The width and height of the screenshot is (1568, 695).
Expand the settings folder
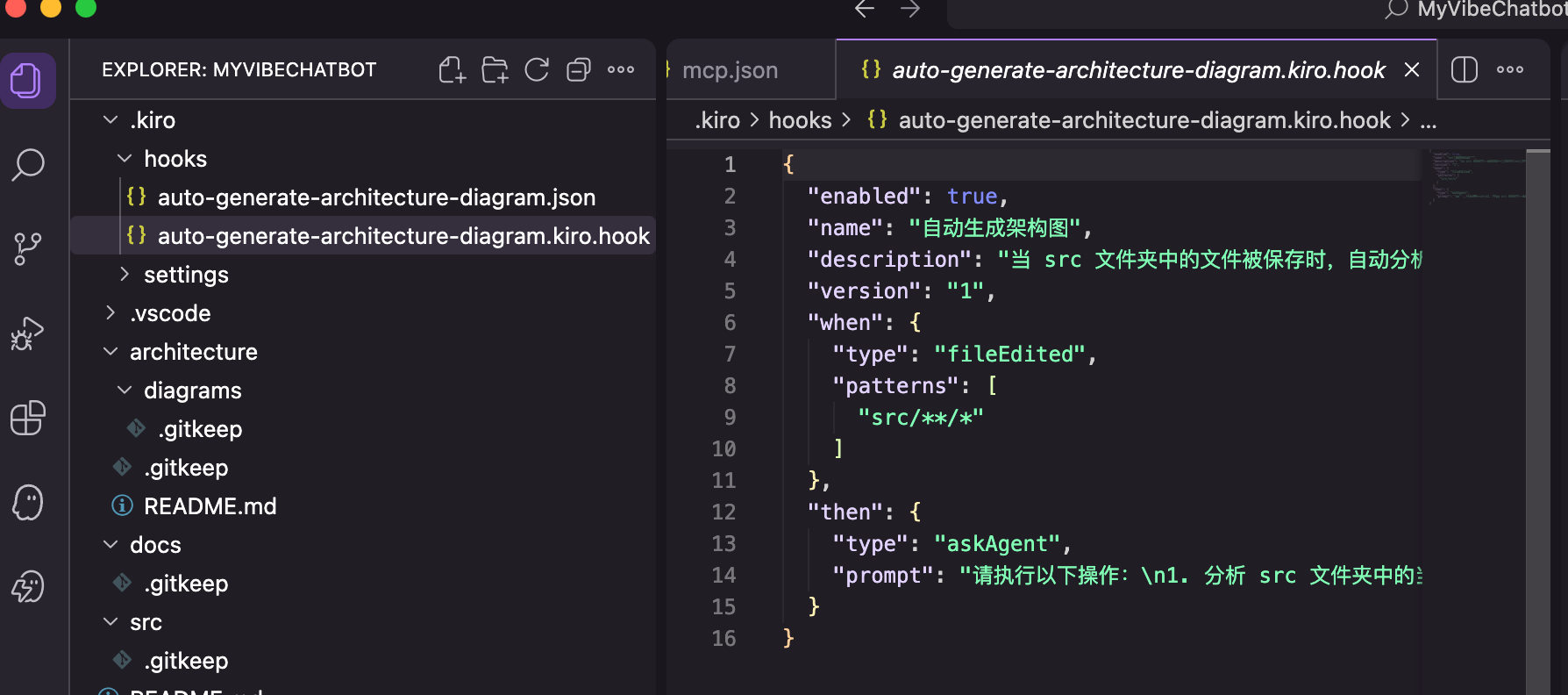(186, 275)
